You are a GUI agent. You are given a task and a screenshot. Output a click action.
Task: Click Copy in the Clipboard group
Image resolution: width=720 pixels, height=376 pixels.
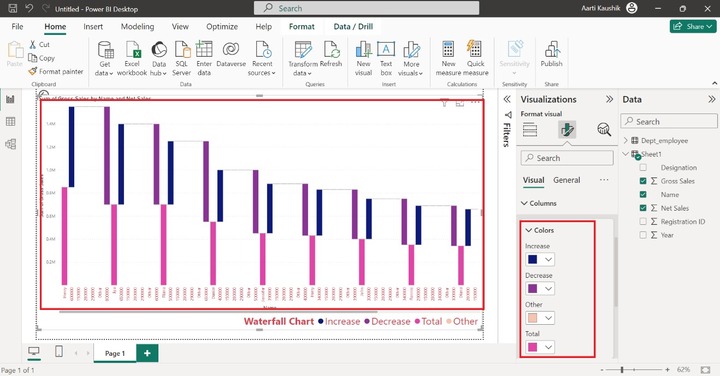point(41,58)
